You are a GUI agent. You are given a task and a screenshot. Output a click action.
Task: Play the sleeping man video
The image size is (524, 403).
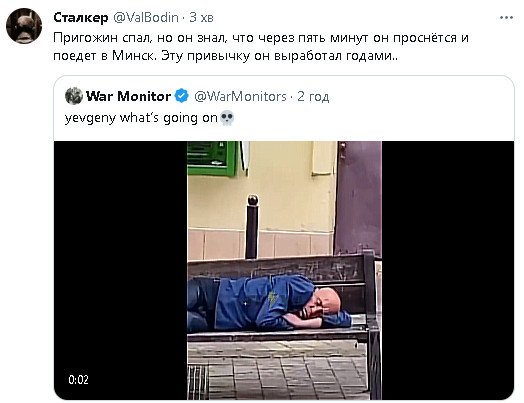click(284, 270)
